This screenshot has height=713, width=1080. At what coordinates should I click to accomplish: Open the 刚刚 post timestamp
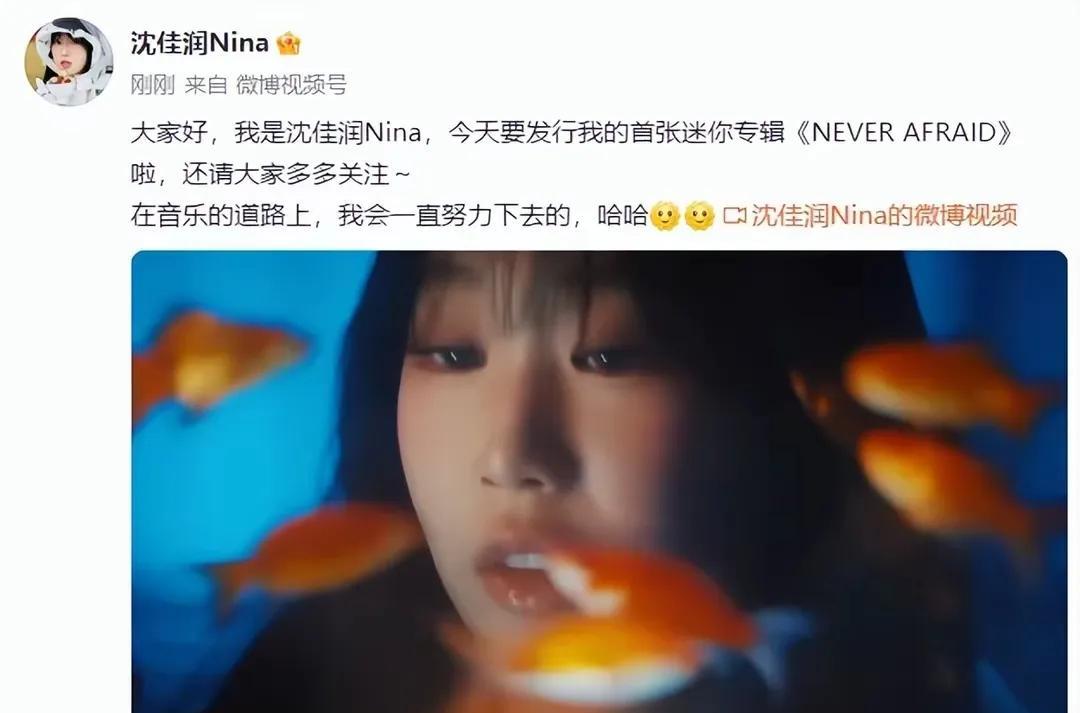point(153,85)
